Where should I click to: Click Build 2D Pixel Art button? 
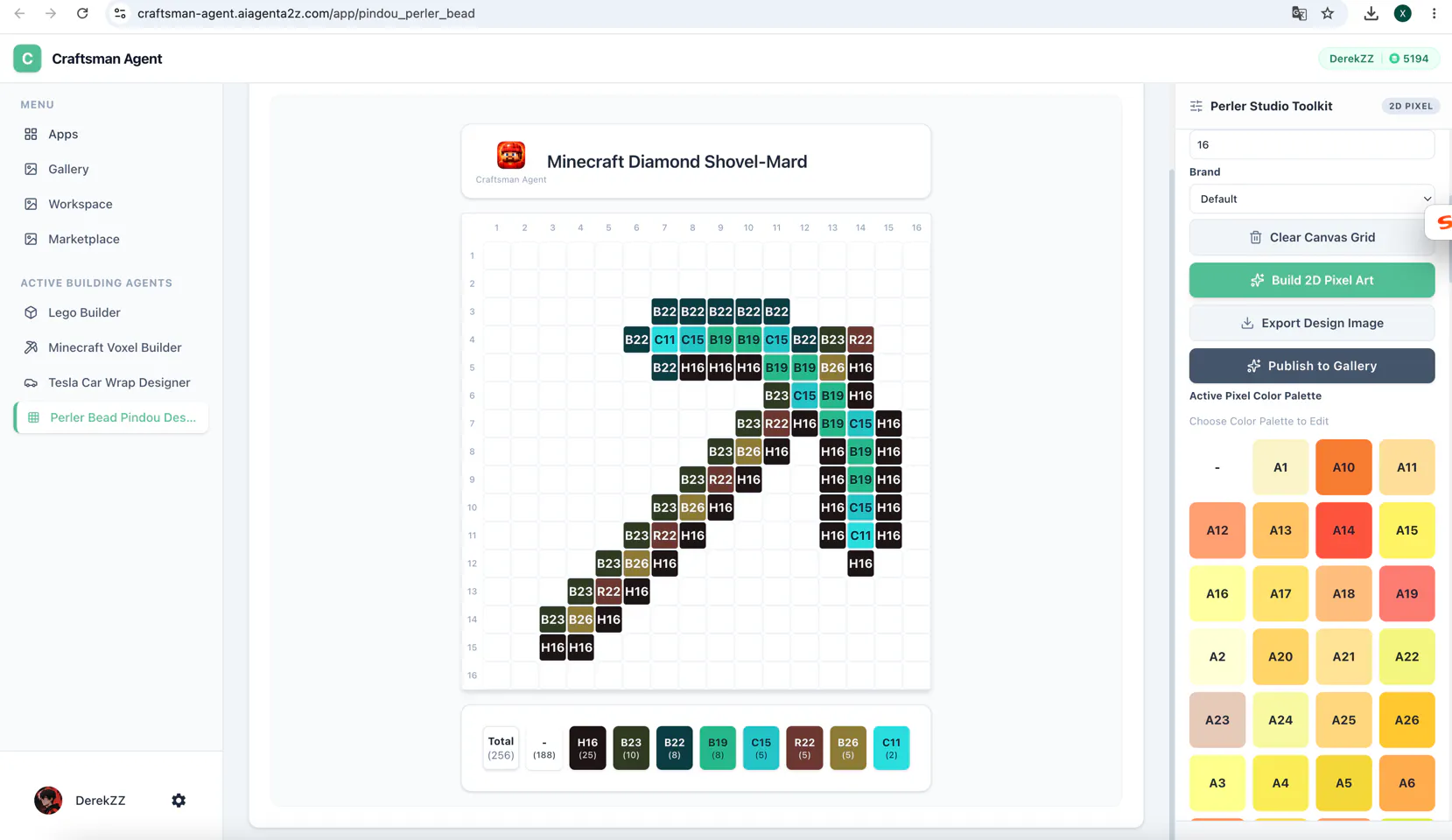tap(1312, 280)
